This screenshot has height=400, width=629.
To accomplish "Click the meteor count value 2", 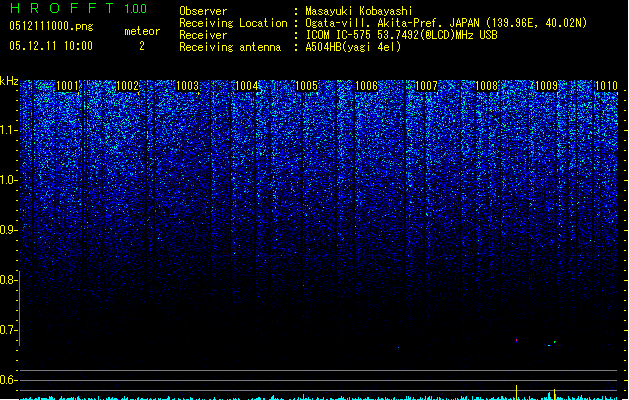I will tap(142, 46).
